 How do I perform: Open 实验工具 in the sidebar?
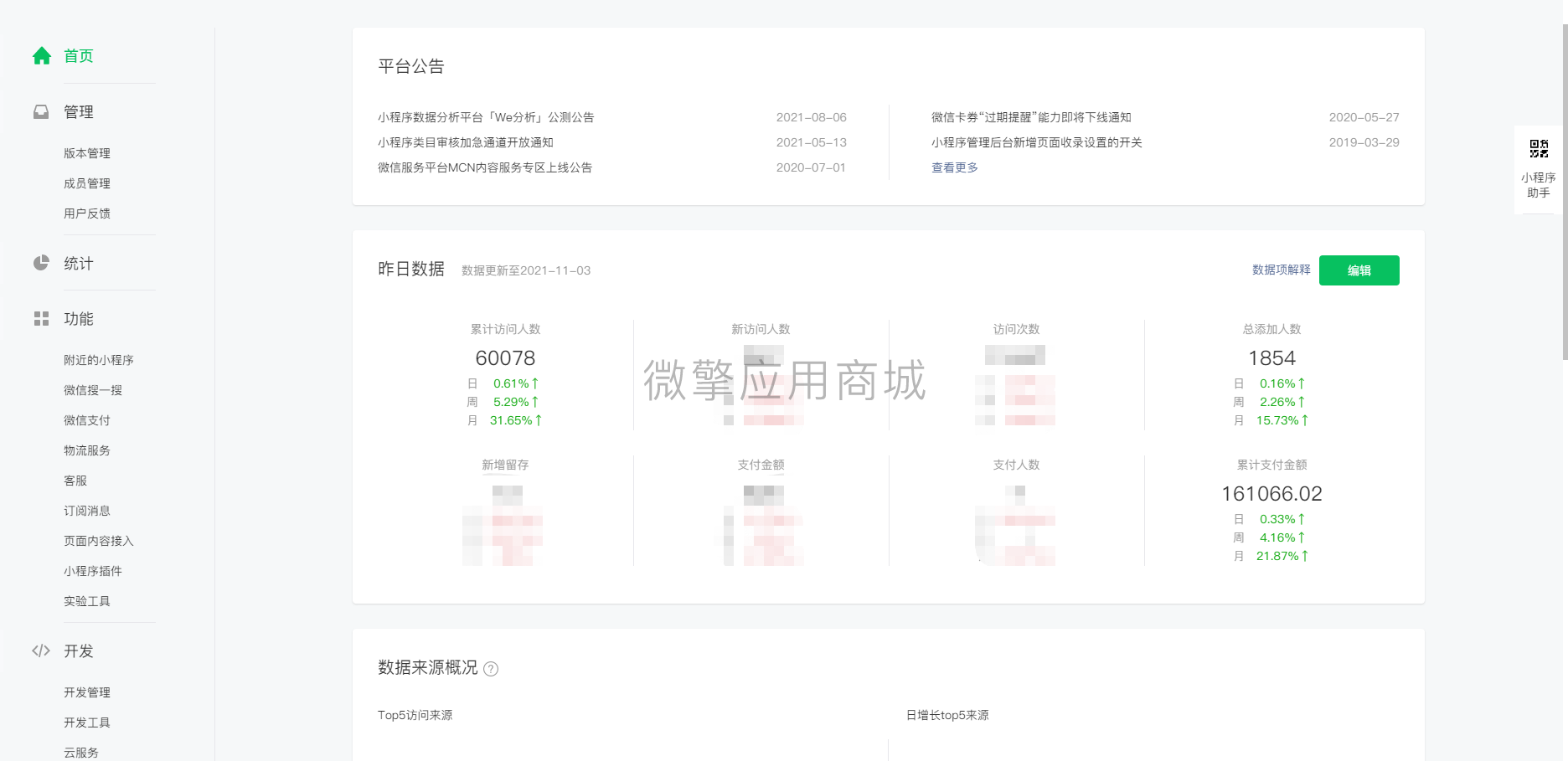click(x=87, y=601)
